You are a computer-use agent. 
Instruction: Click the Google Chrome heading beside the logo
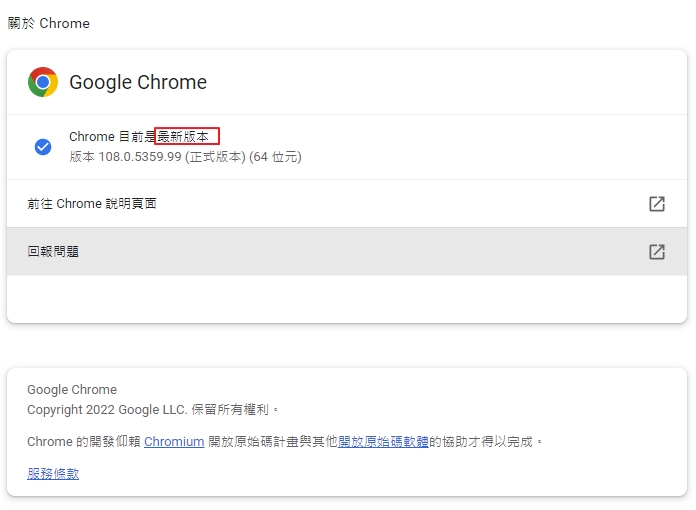click(x=138, y=82)
